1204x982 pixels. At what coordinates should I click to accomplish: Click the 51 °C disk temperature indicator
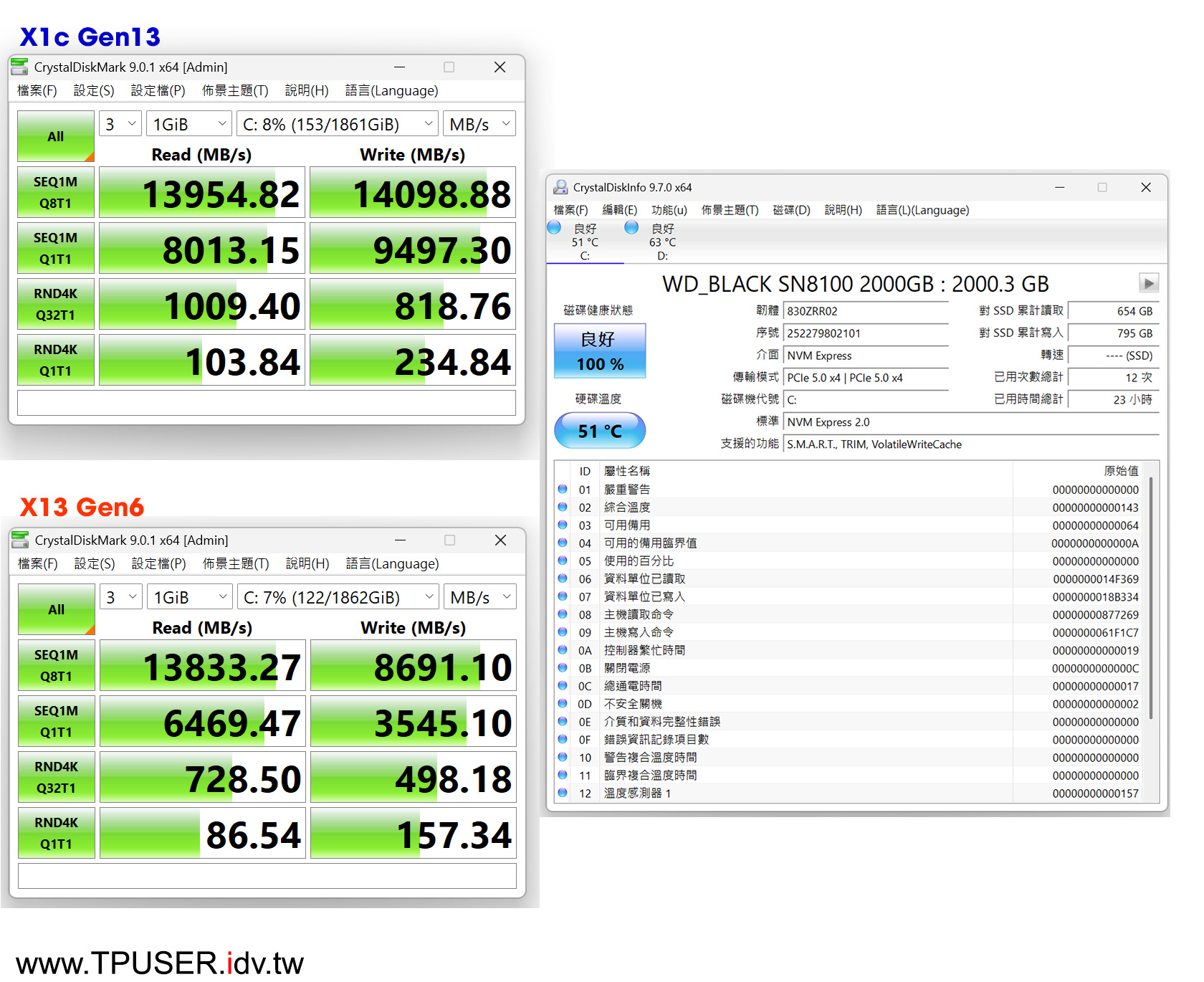(x=600, y=431)
